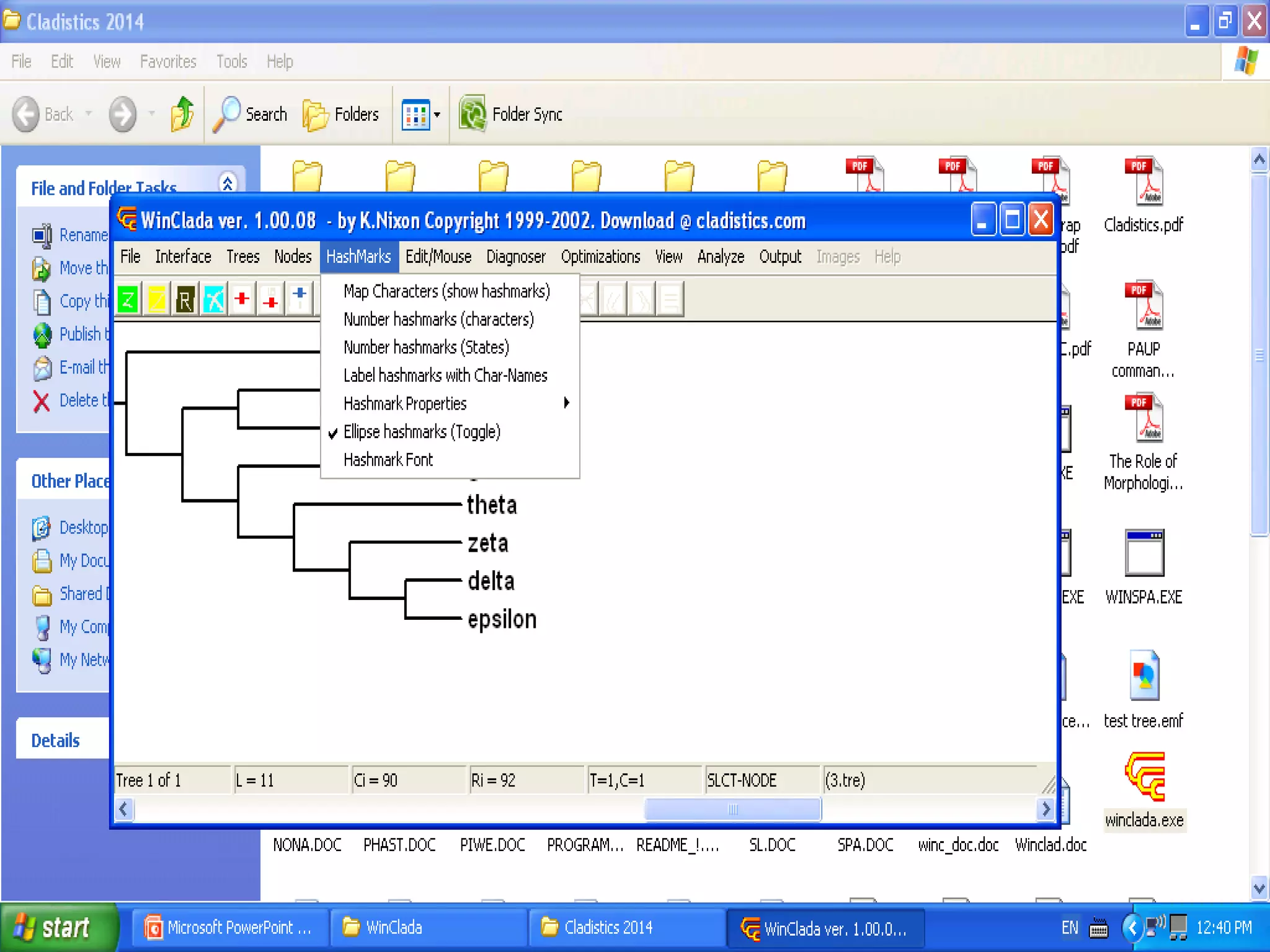The width and height of the screenshot is (1270, 952).
Task: Click the Desktop link in Other Places
Action: tap(83, 527)
